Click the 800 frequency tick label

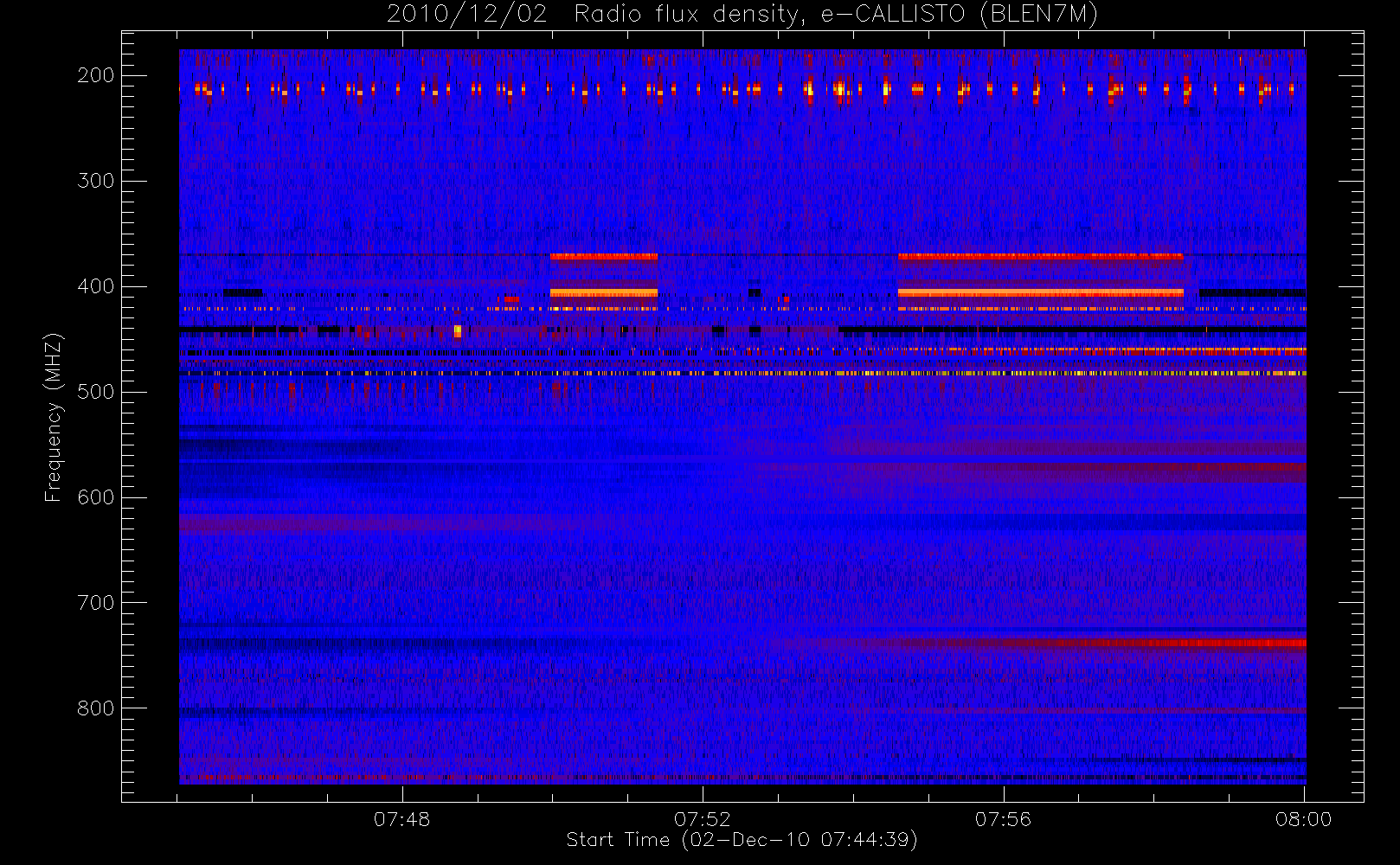[x=95, y=708]
